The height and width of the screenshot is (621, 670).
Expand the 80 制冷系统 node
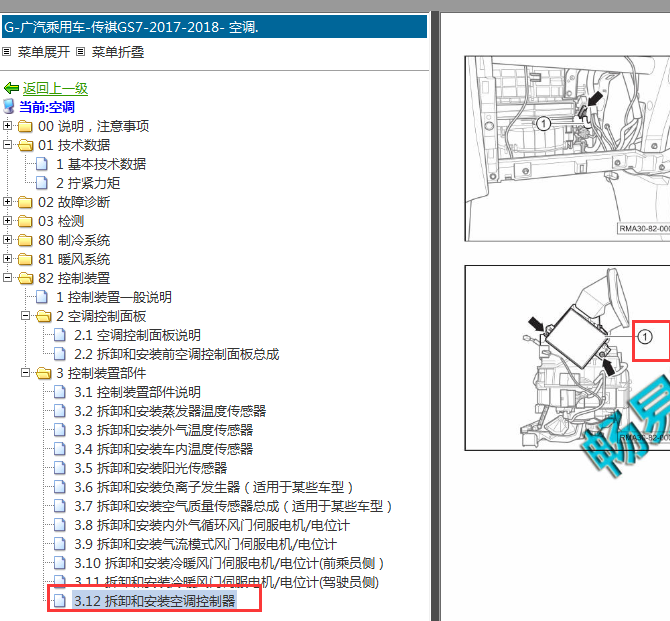[x=7, y=239]
